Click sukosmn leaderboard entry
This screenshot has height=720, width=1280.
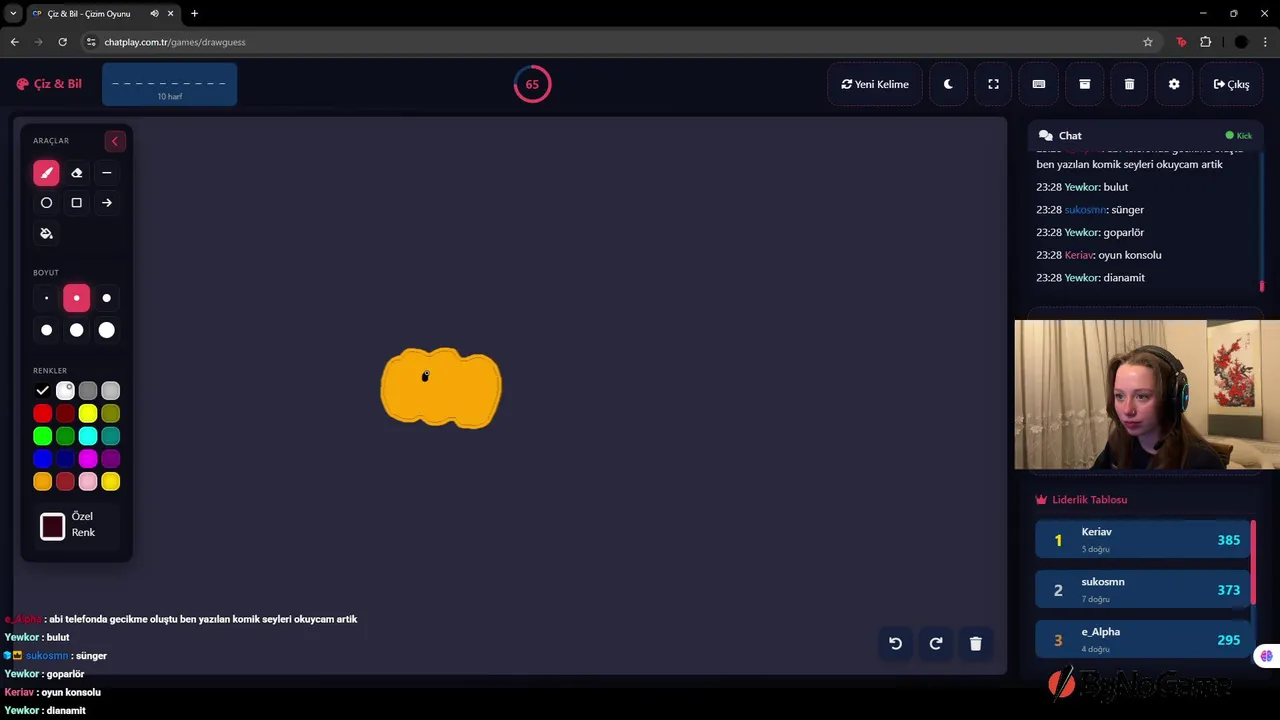[1142, 590]
